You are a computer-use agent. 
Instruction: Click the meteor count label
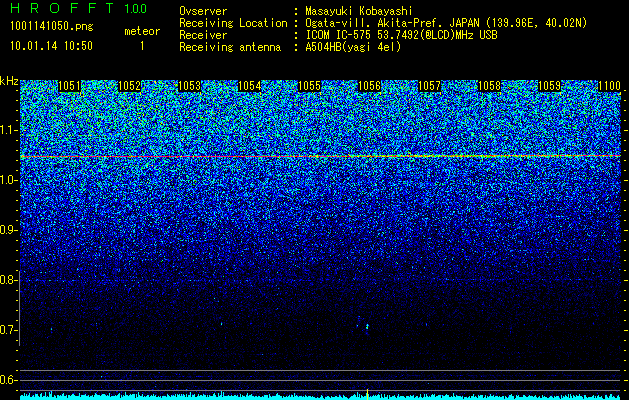point(142,31)
